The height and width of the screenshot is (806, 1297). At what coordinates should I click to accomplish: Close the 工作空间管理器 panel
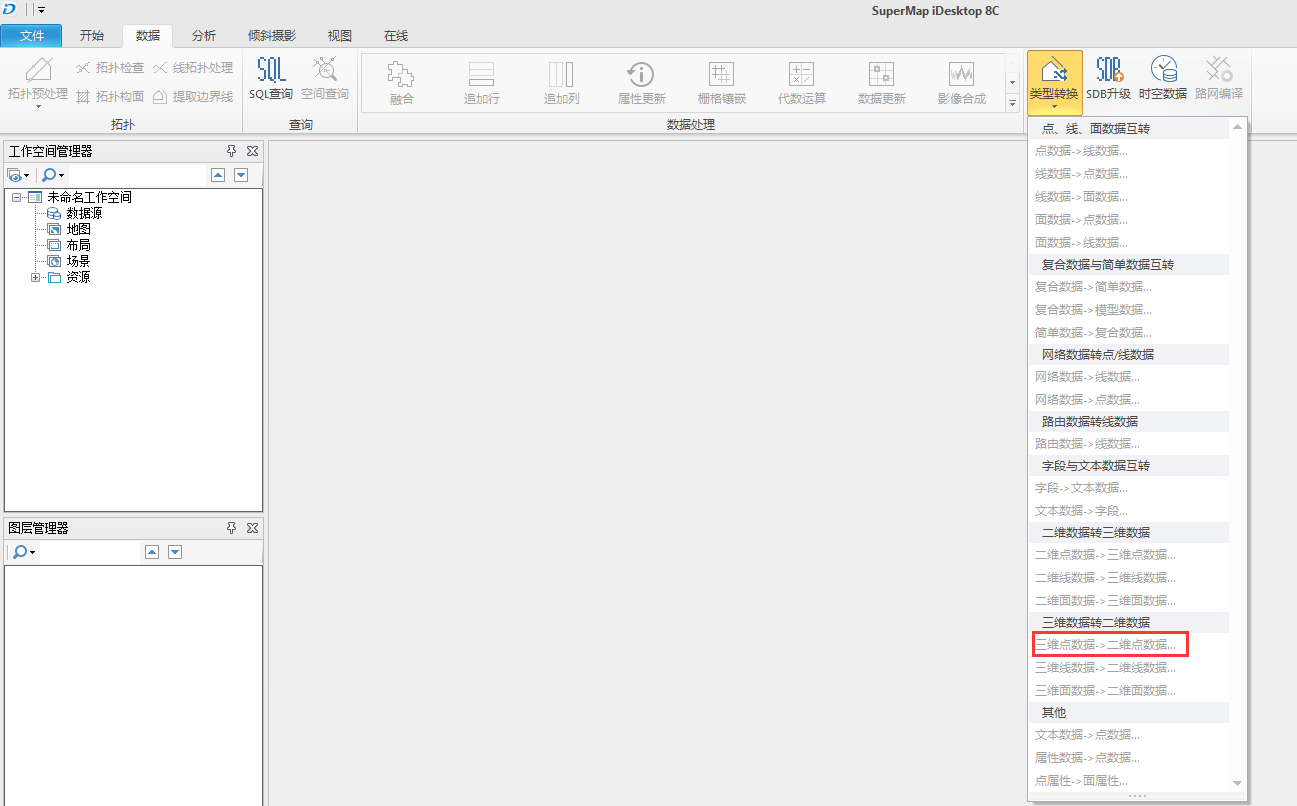pyautogui.click(x=252, y=151)
